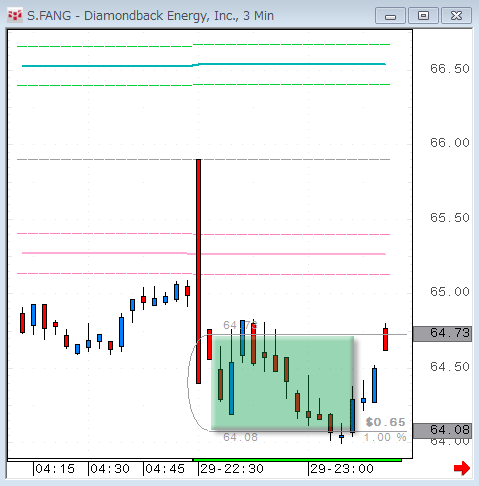Click the 04:15 time axis label
The height and width of the screenshot is (486, 479).
click(55, 469)
